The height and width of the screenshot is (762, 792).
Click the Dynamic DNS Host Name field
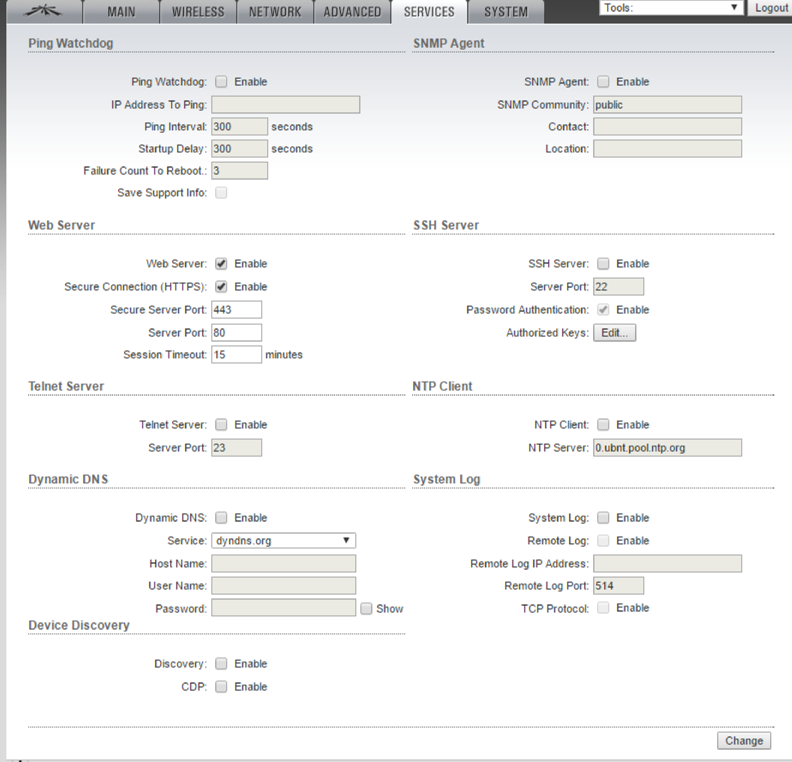click(283, 564)
